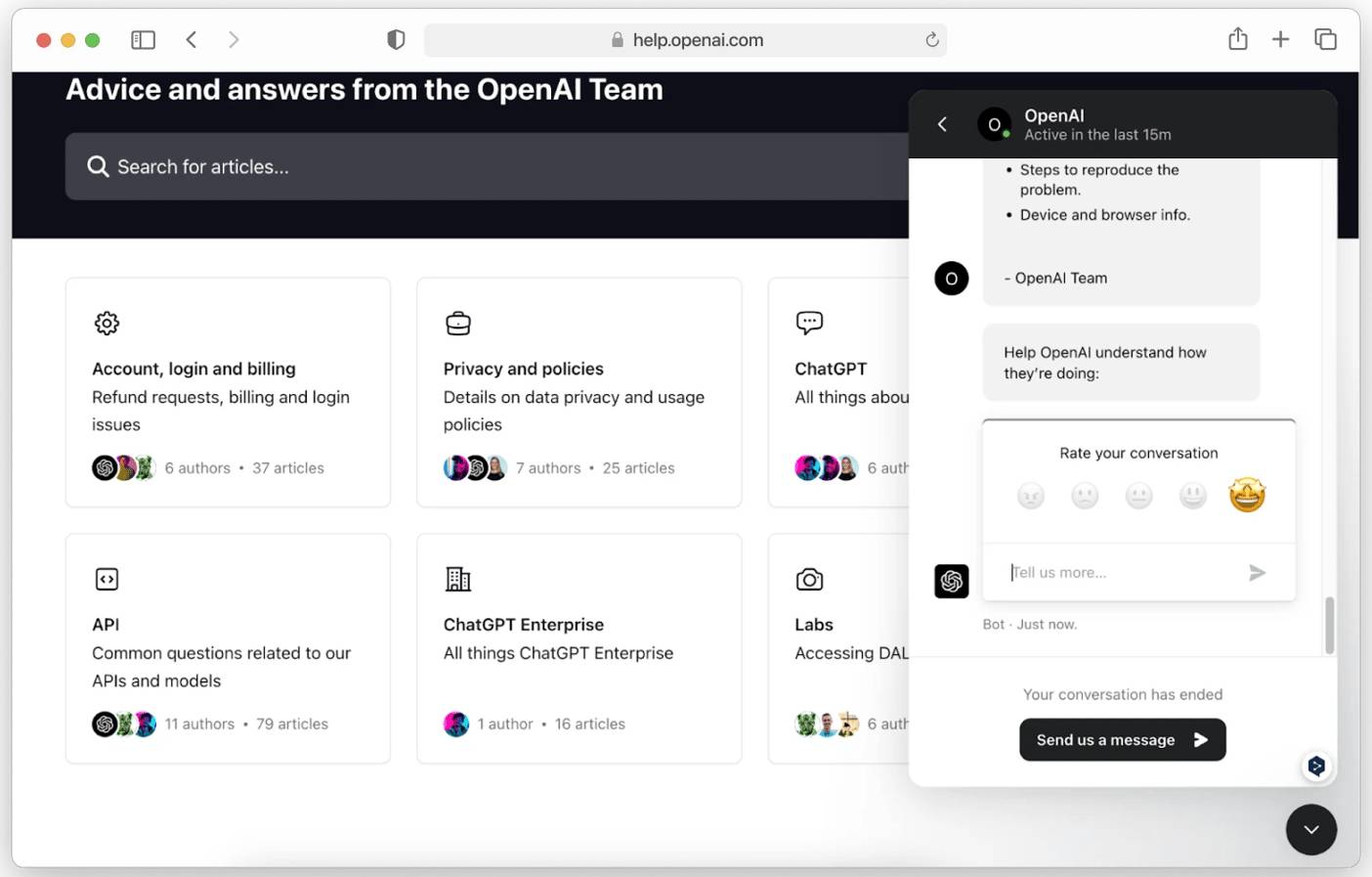
Task: Click the code brackets icon on API card
Action: (x=106, y=579)
